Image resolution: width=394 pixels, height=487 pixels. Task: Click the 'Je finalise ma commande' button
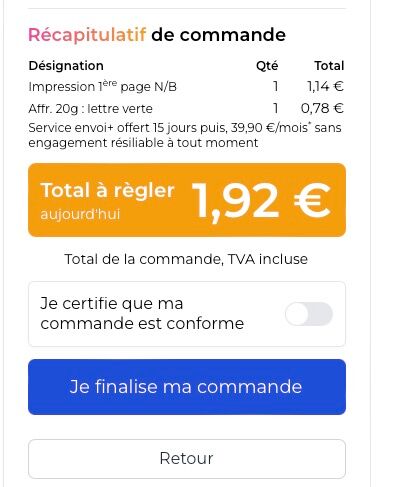click(x=187, y=387)
